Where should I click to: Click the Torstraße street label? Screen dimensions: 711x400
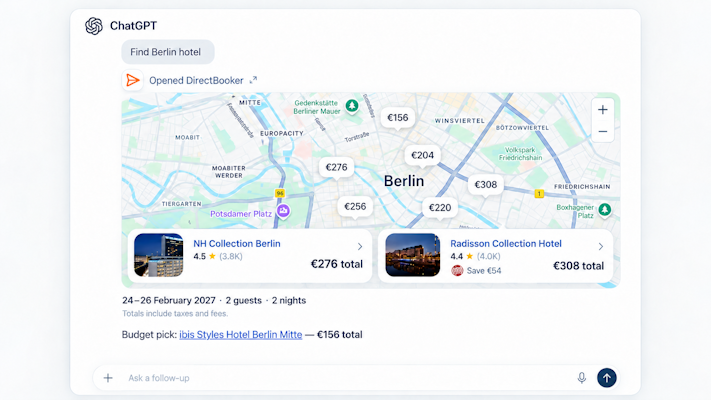[357, 137]
